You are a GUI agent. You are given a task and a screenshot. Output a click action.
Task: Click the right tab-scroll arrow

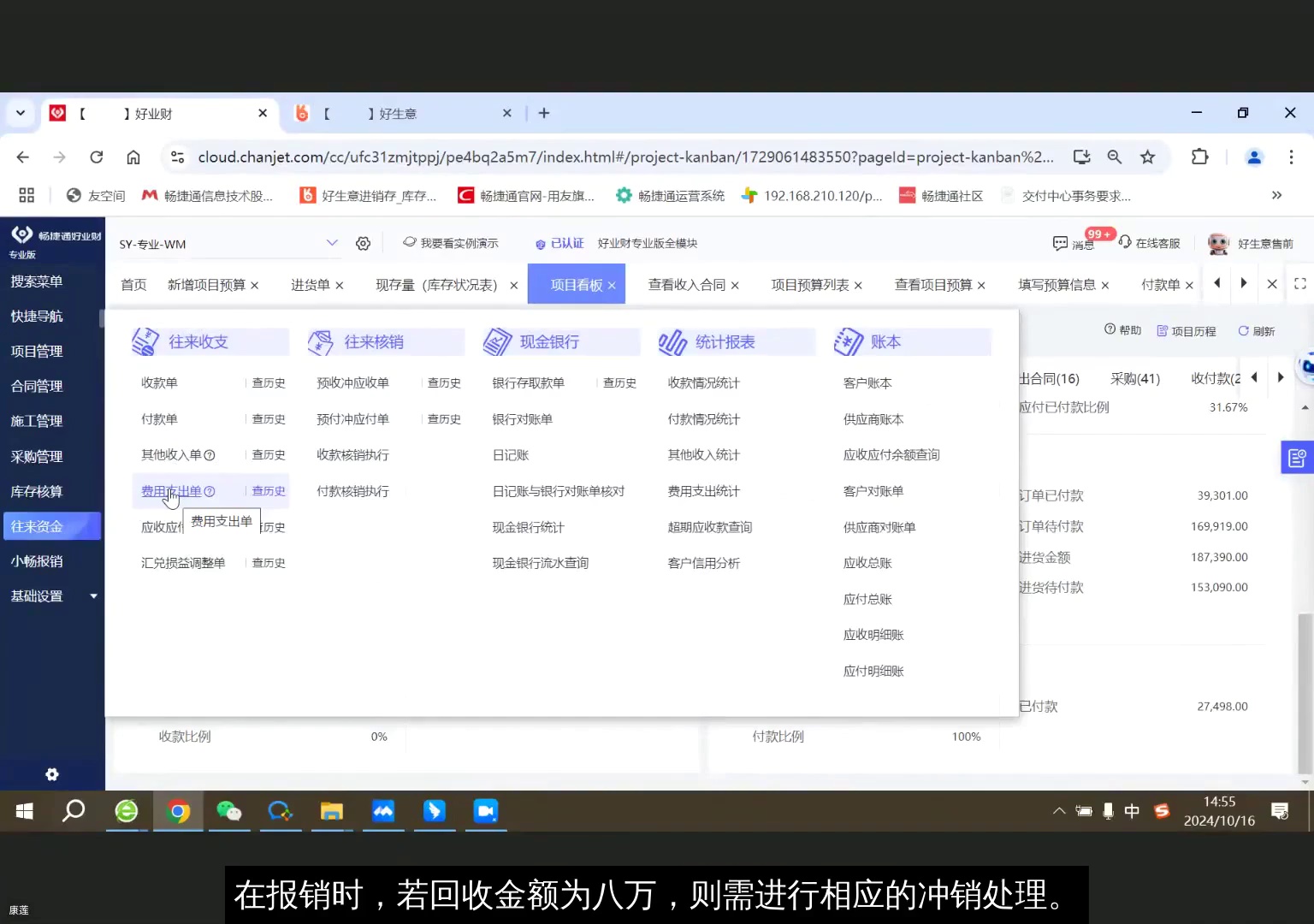point(1243,283)
